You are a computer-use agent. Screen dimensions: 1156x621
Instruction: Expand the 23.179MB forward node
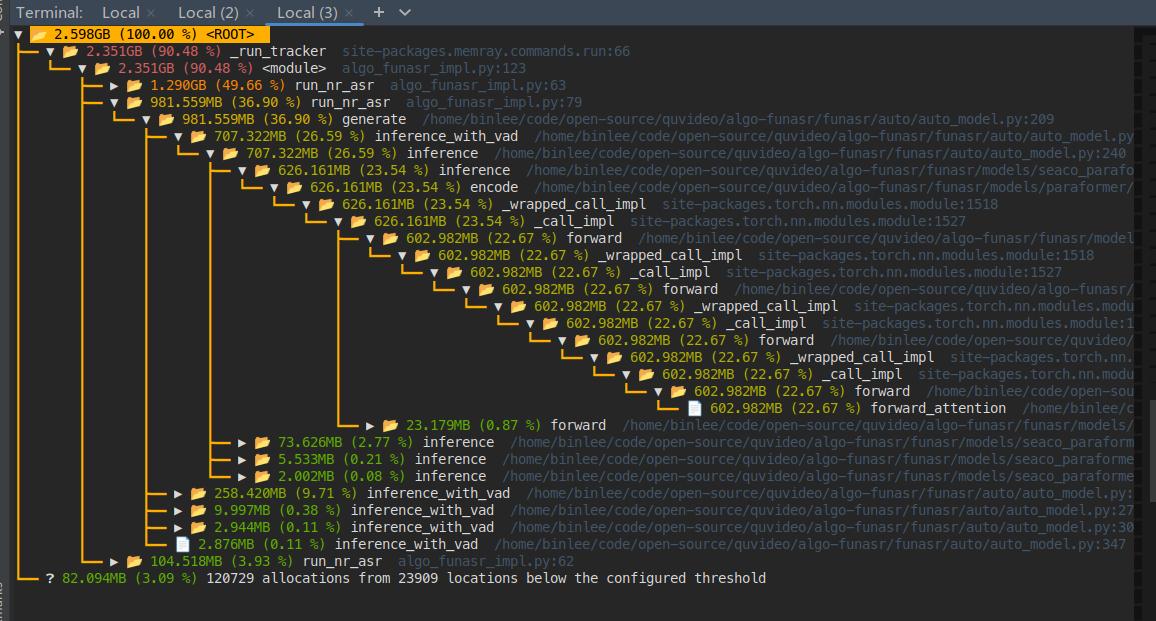[369, 426]
